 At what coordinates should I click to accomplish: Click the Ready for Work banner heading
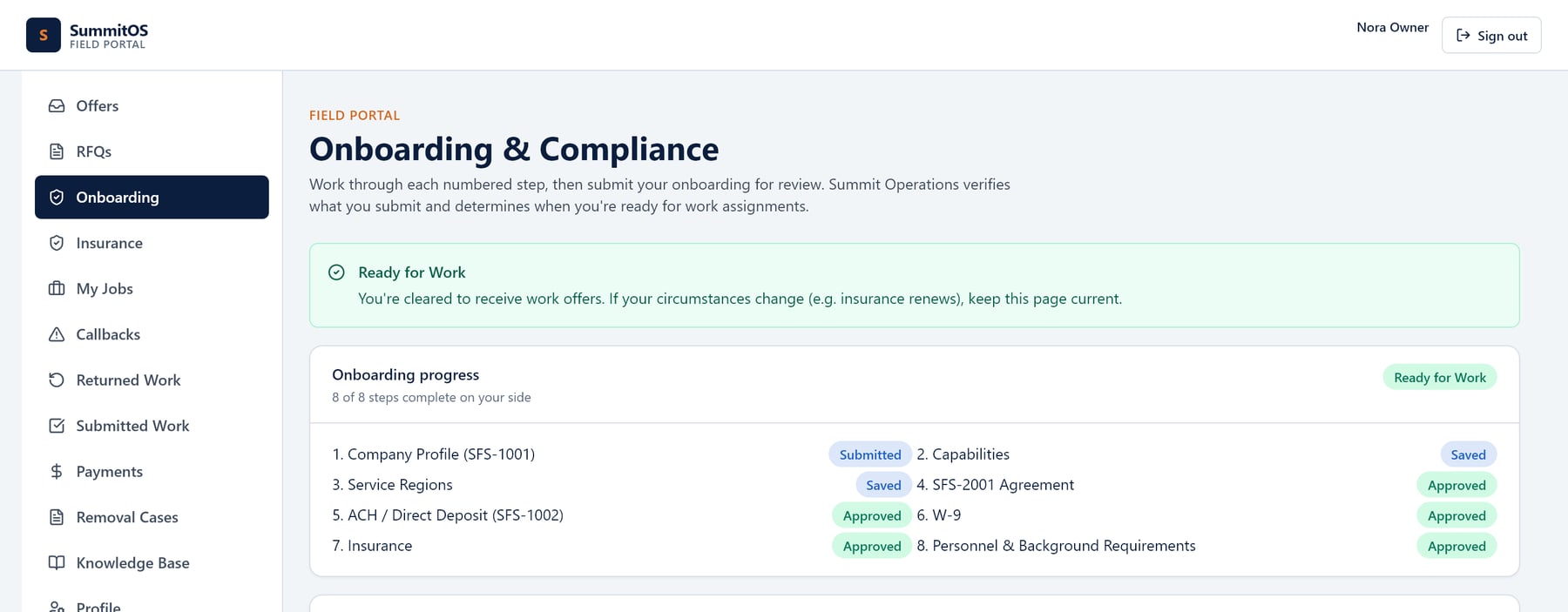click(412, 272)
